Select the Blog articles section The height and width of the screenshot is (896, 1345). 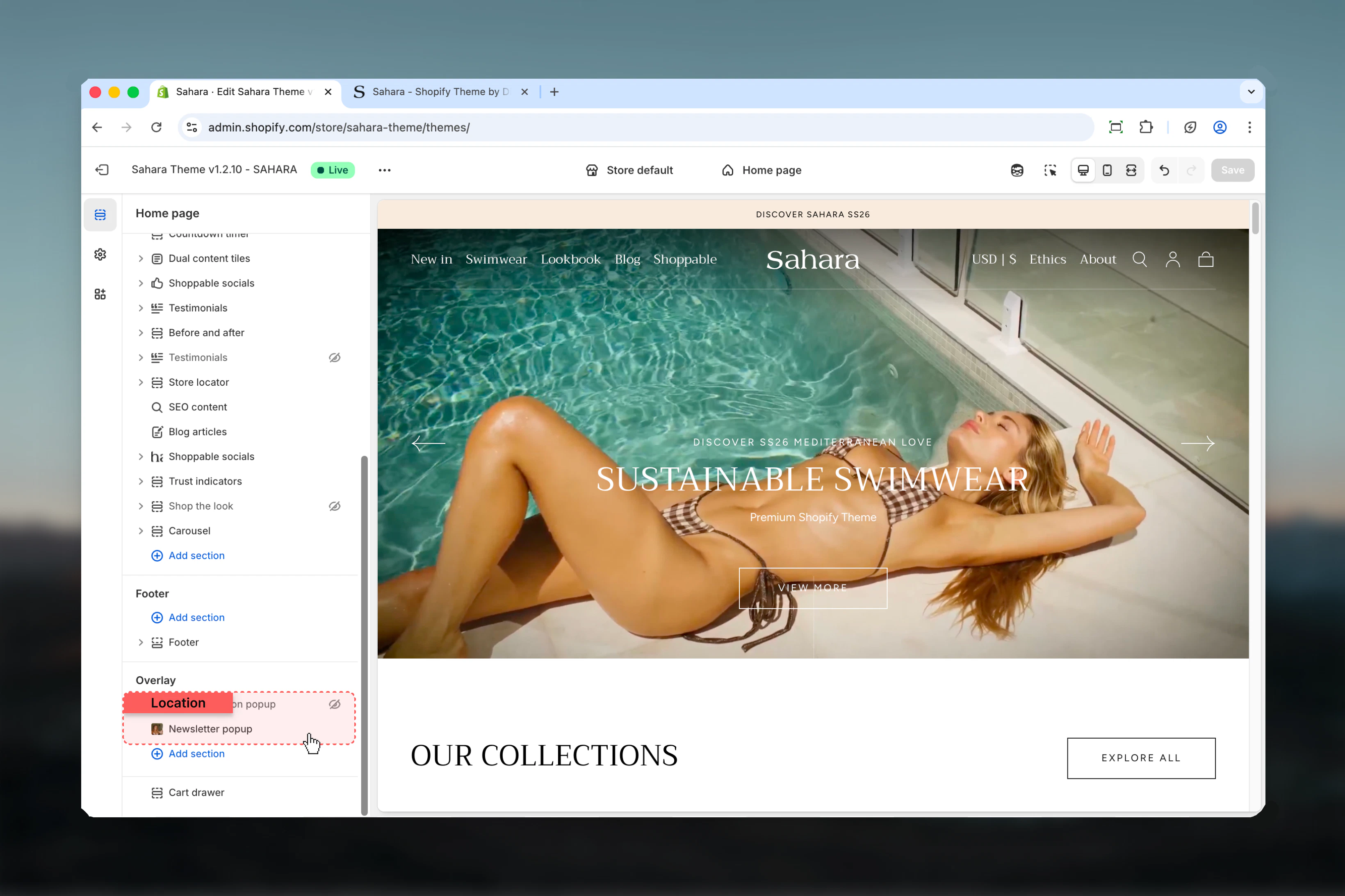tap(240, 432)
